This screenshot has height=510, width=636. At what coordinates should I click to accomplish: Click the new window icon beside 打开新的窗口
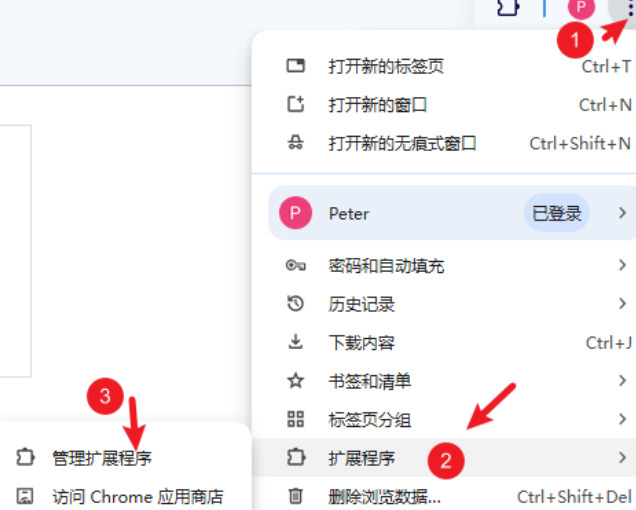[x=295, y=104]
